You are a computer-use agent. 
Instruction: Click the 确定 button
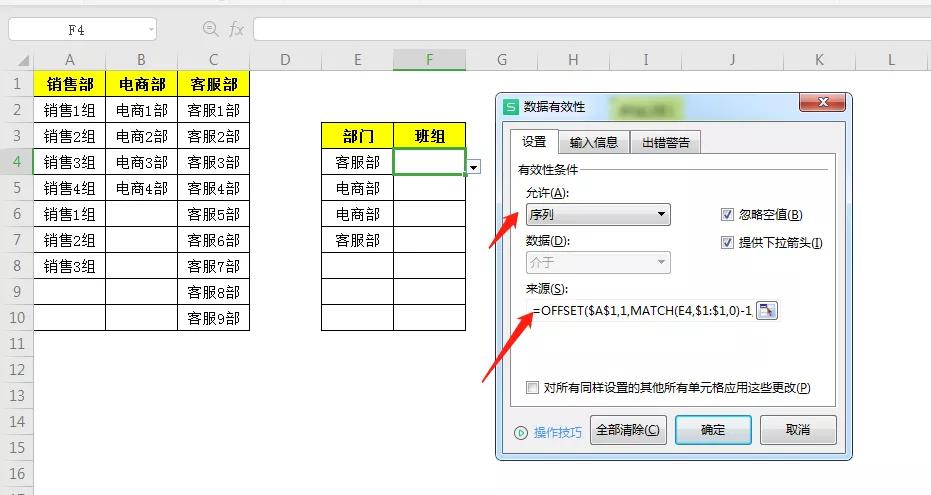(x=713, y=430)
